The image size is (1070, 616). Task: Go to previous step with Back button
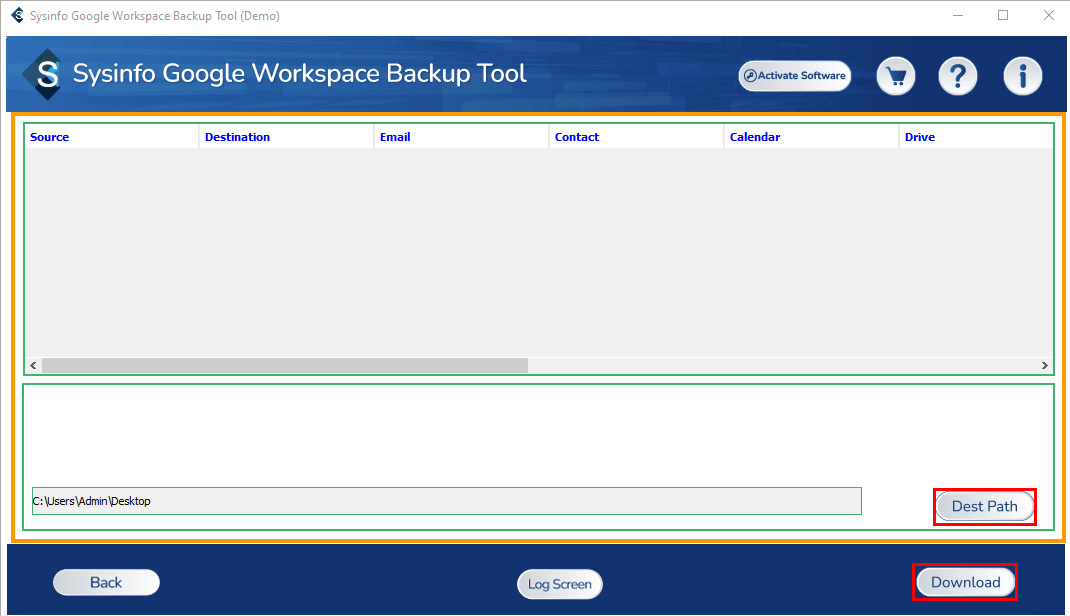click(x=106, y=582)
